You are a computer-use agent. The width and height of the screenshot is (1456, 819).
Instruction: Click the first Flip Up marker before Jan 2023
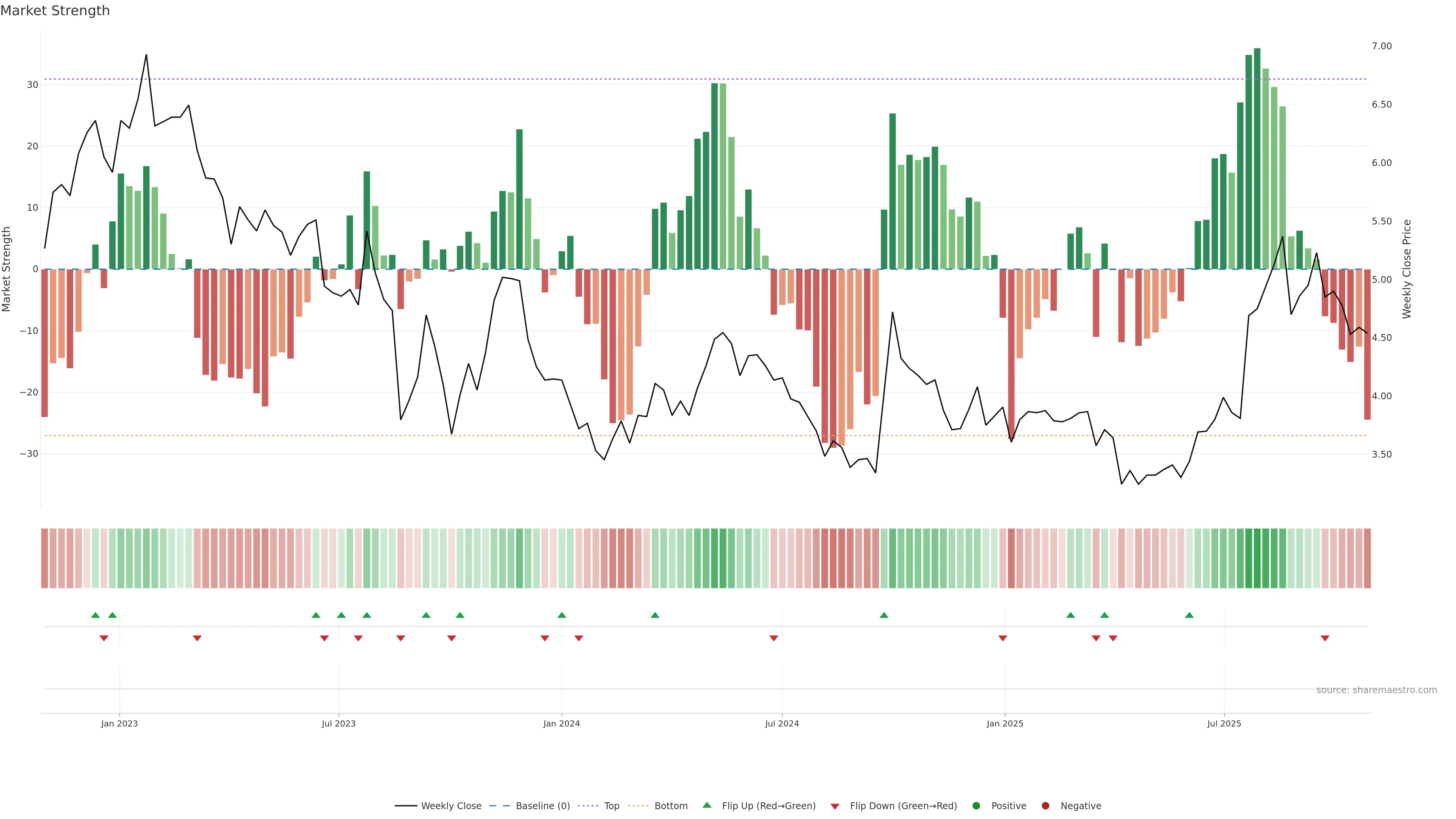click(x=96, y=615)
